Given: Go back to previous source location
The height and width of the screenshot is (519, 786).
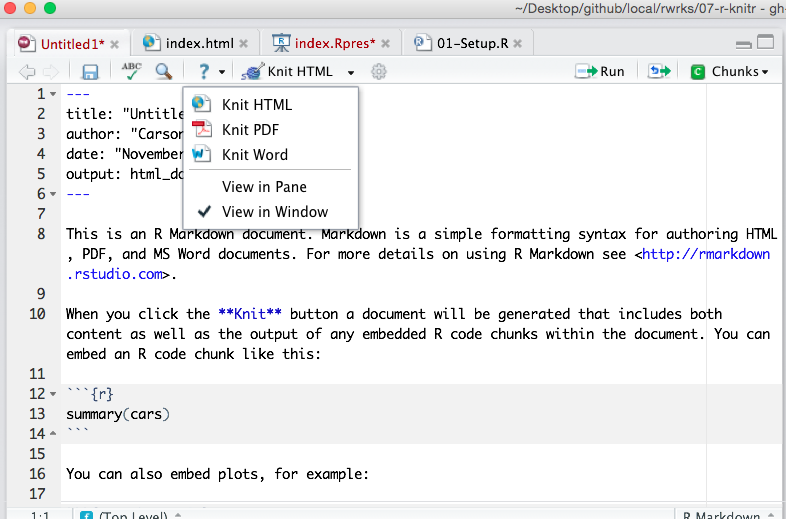Looking at the screenshot, I should 27,72.
